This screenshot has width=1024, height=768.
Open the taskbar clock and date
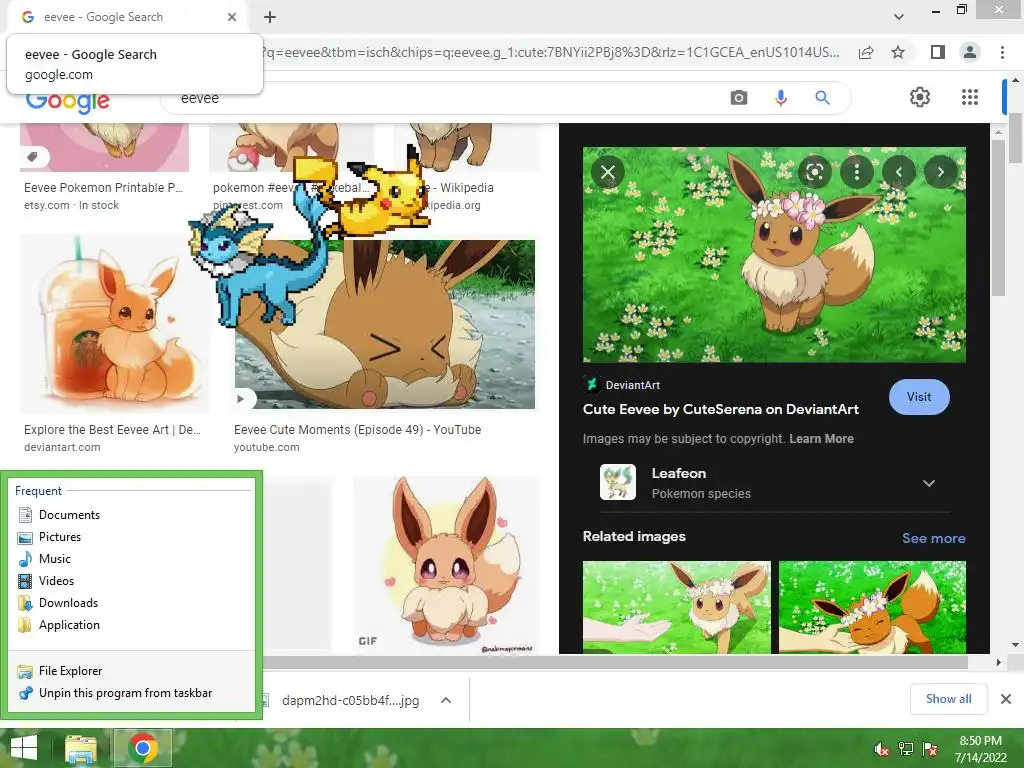(980, 749)
